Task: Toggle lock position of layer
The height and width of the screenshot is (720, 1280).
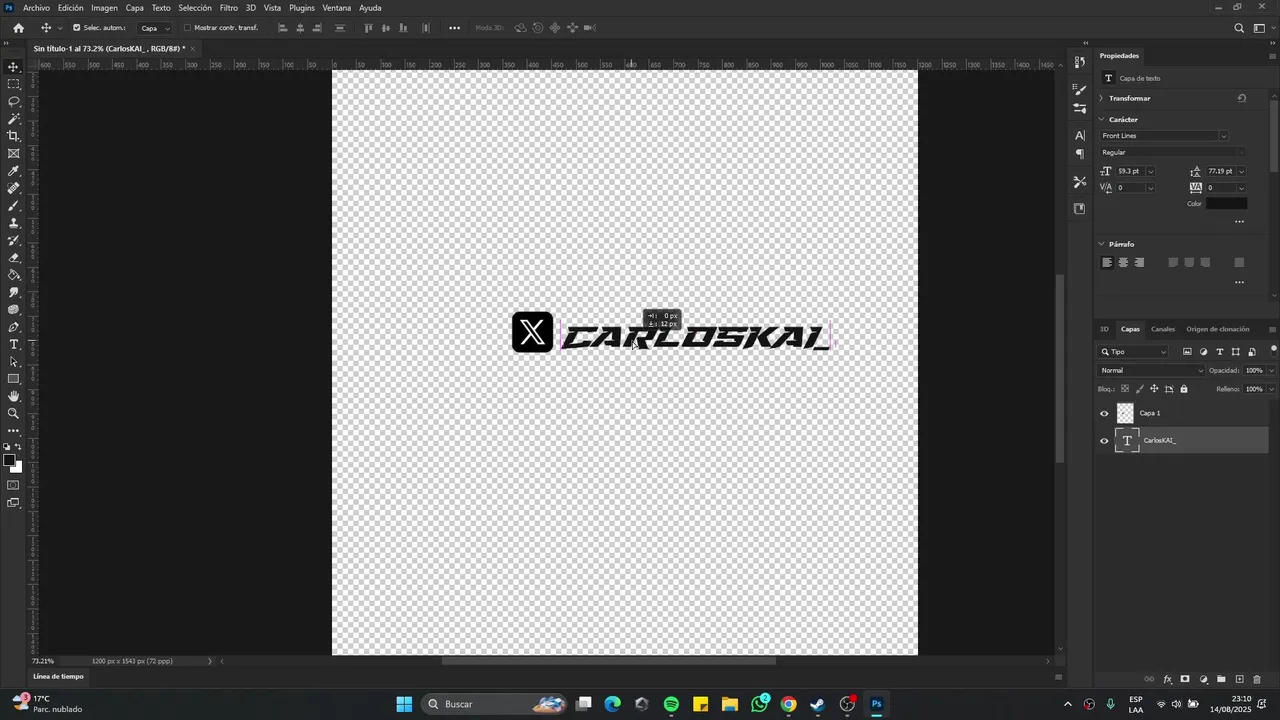Action: coord(1154,389)
